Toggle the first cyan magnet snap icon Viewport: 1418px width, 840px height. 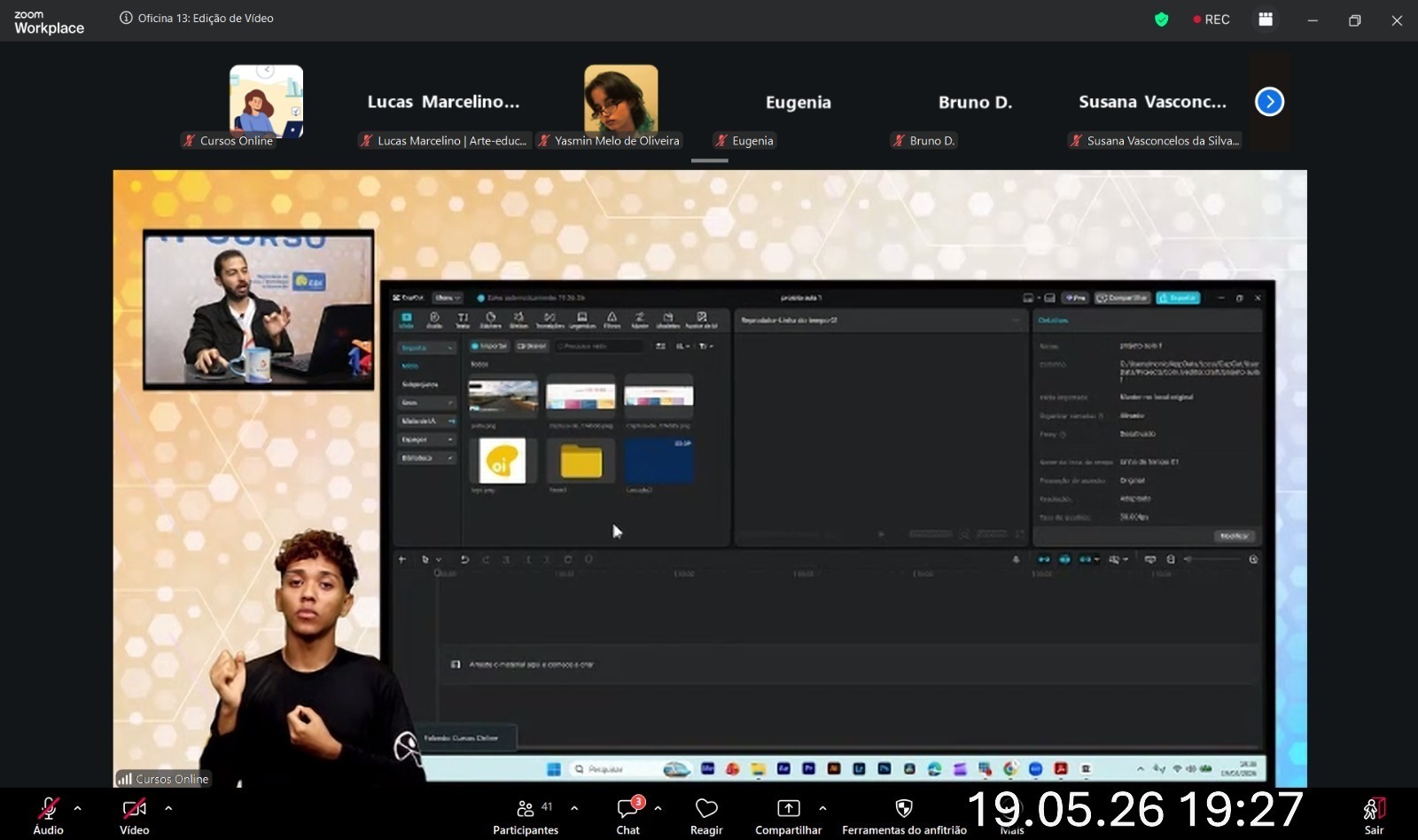pos(1043,559)
